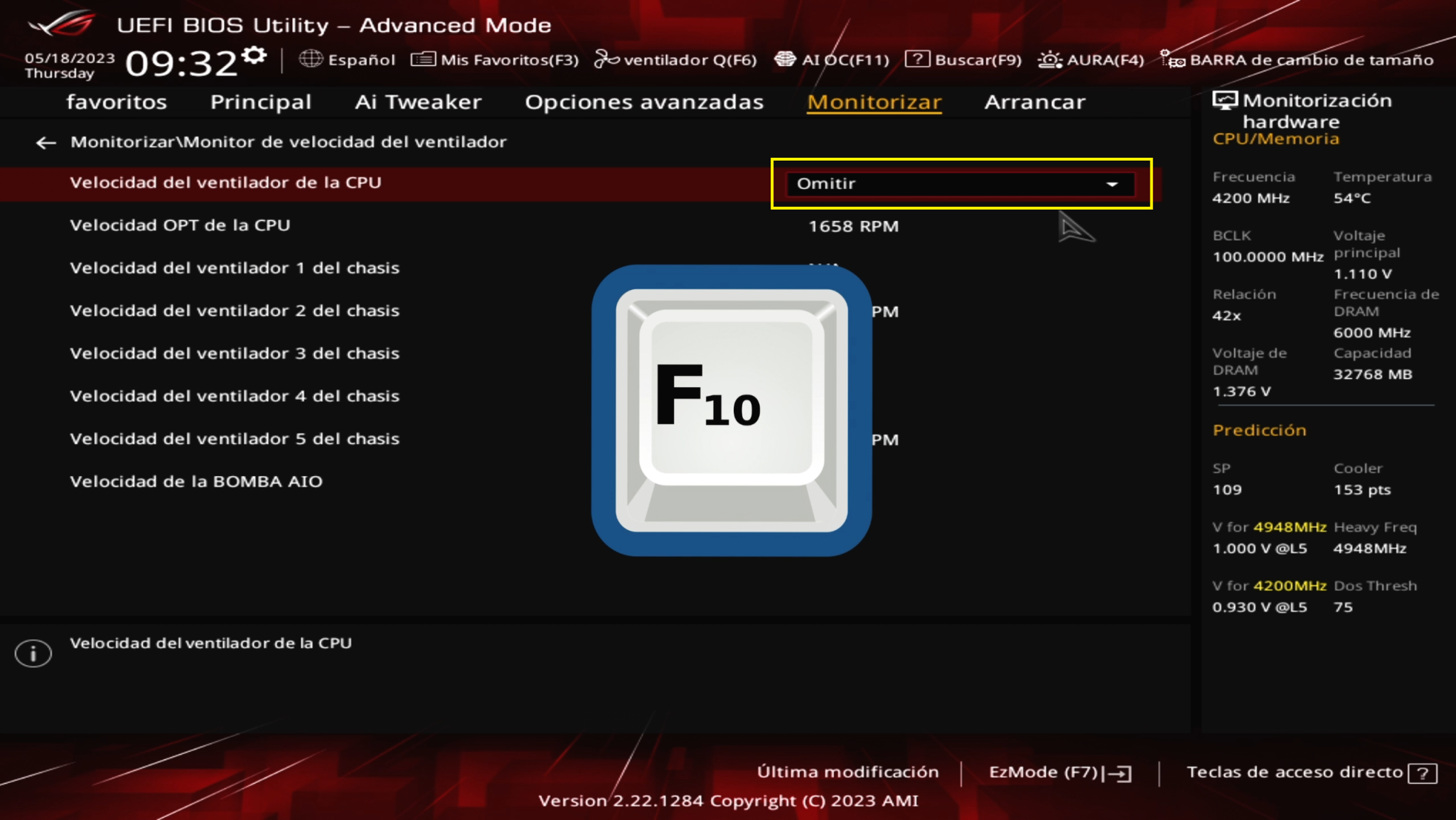Click Velocidad OPT de la CPU entry

coord(179,225)
